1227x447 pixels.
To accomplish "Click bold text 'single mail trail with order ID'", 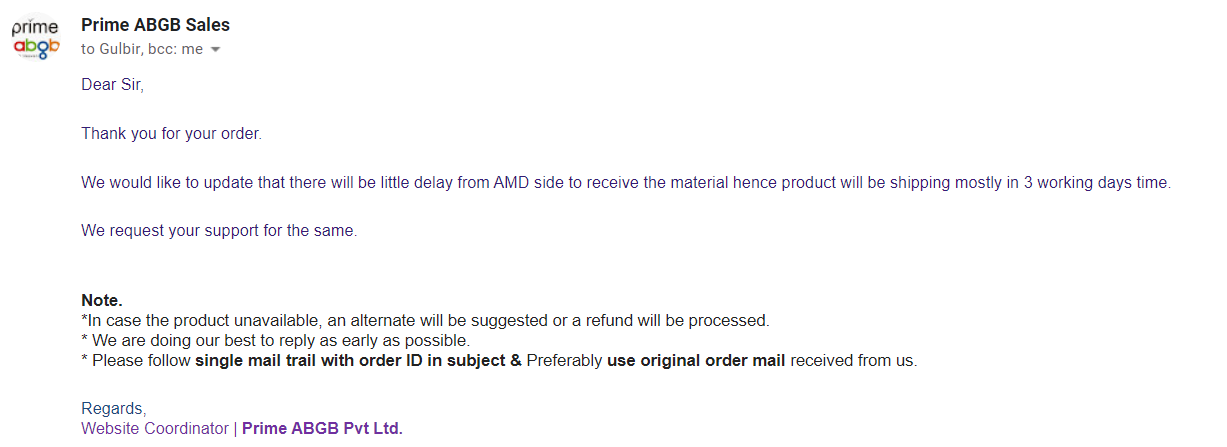I will [350, 360].
